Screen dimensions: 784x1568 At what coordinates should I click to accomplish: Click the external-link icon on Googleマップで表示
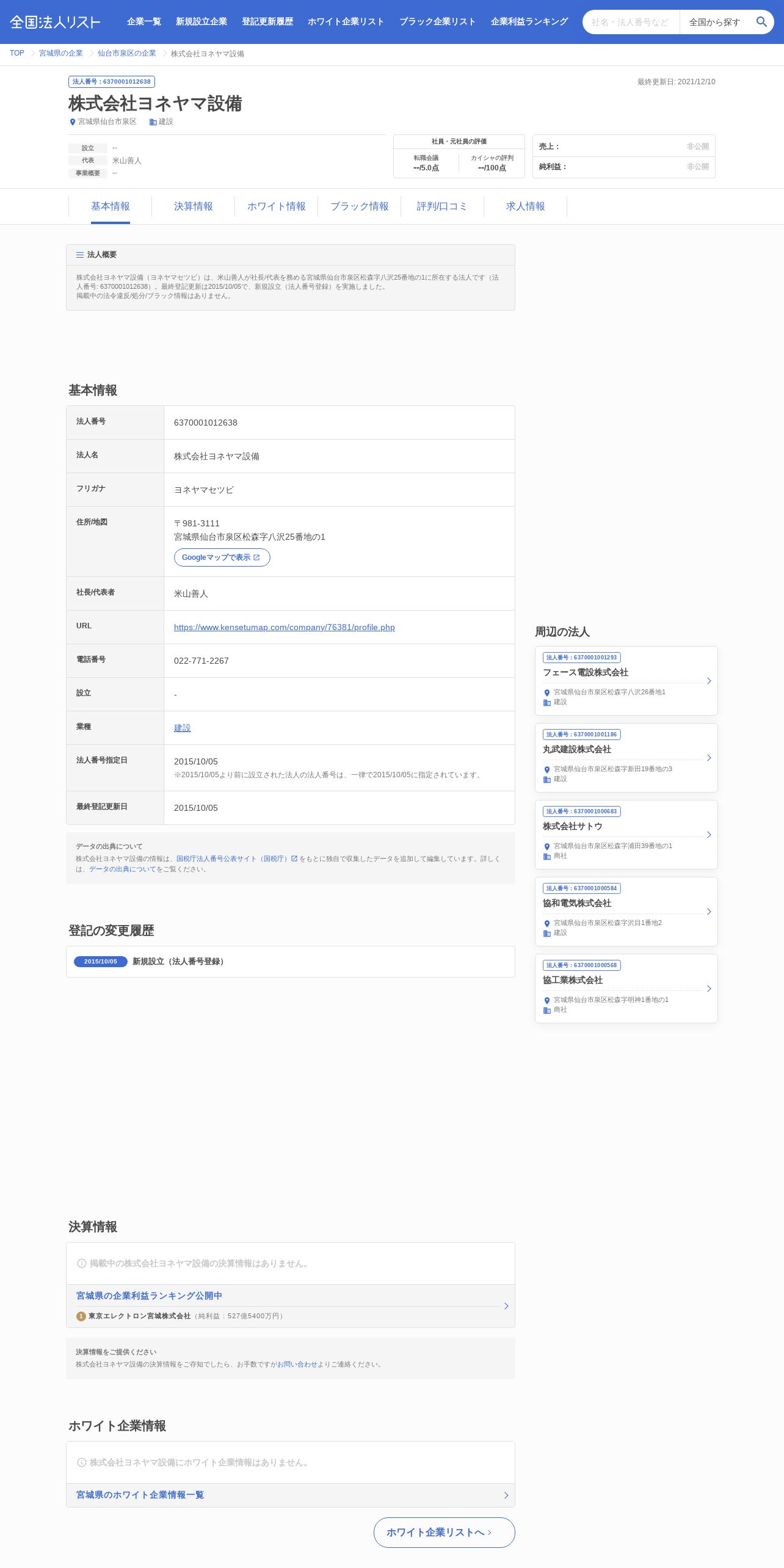256,557
